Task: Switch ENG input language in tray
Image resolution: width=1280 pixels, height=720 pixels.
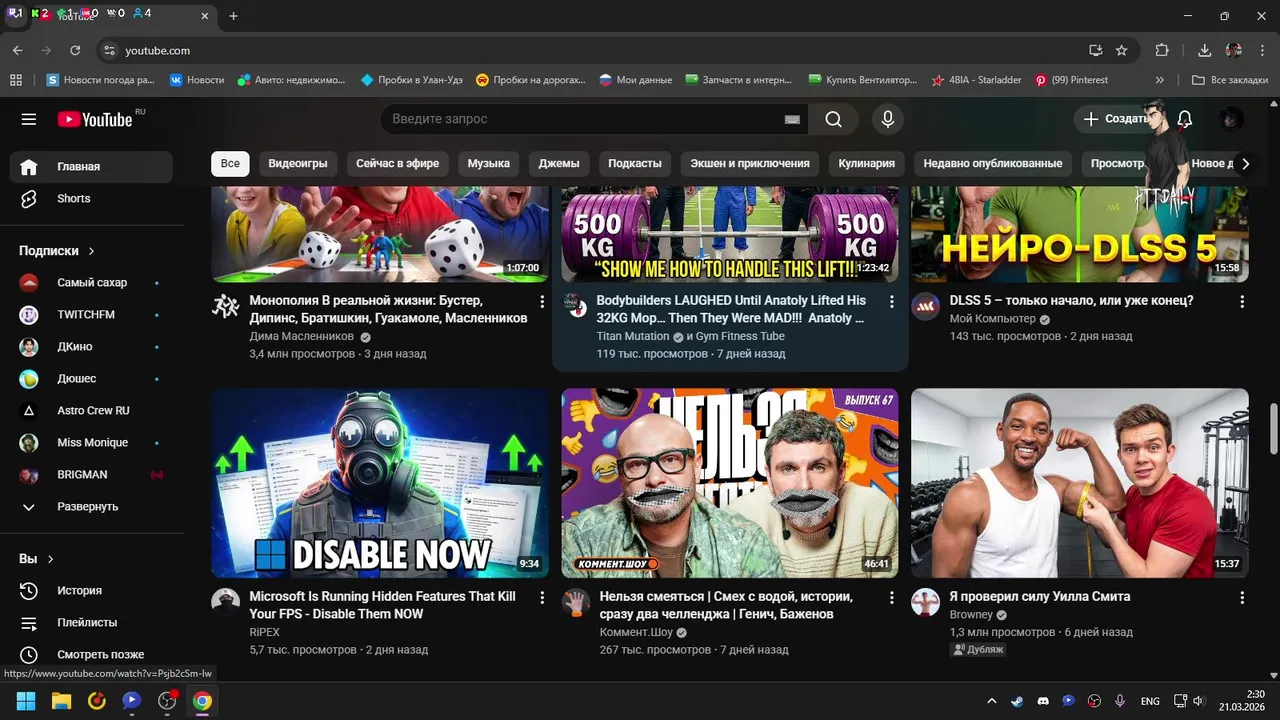Action: point(1150,701)
